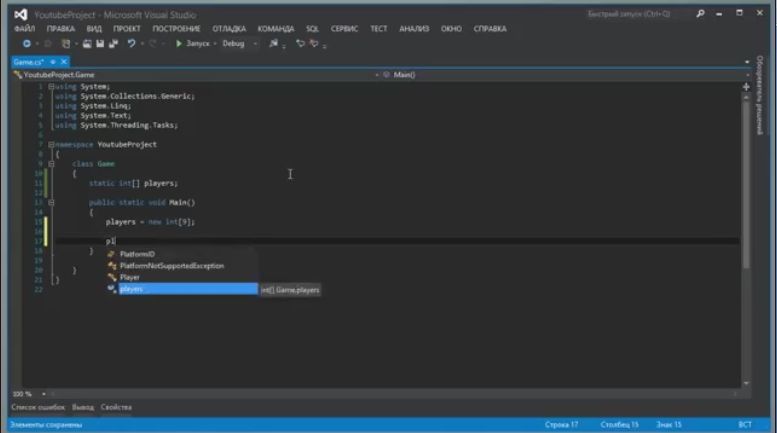Collapse the using directives block
Viewport: 777px width, 433px height.
51,87
